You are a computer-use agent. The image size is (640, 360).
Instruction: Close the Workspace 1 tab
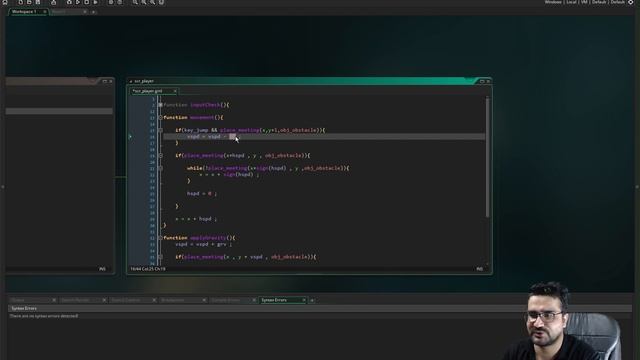click(45, 12)
